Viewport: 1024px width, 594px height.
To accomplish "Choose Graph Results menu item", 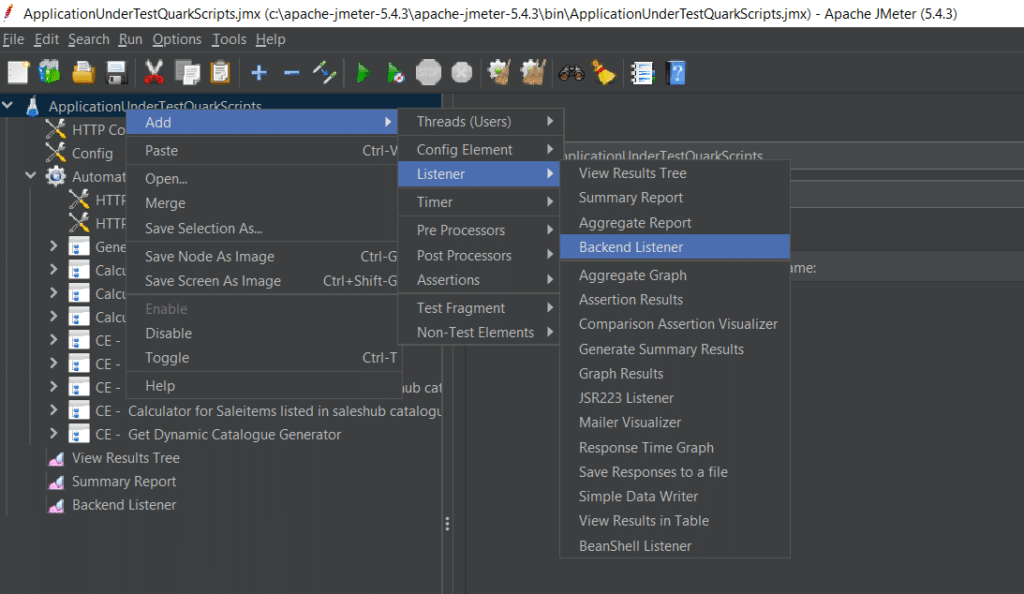I will pyautogui.click(x=675, y=373).
